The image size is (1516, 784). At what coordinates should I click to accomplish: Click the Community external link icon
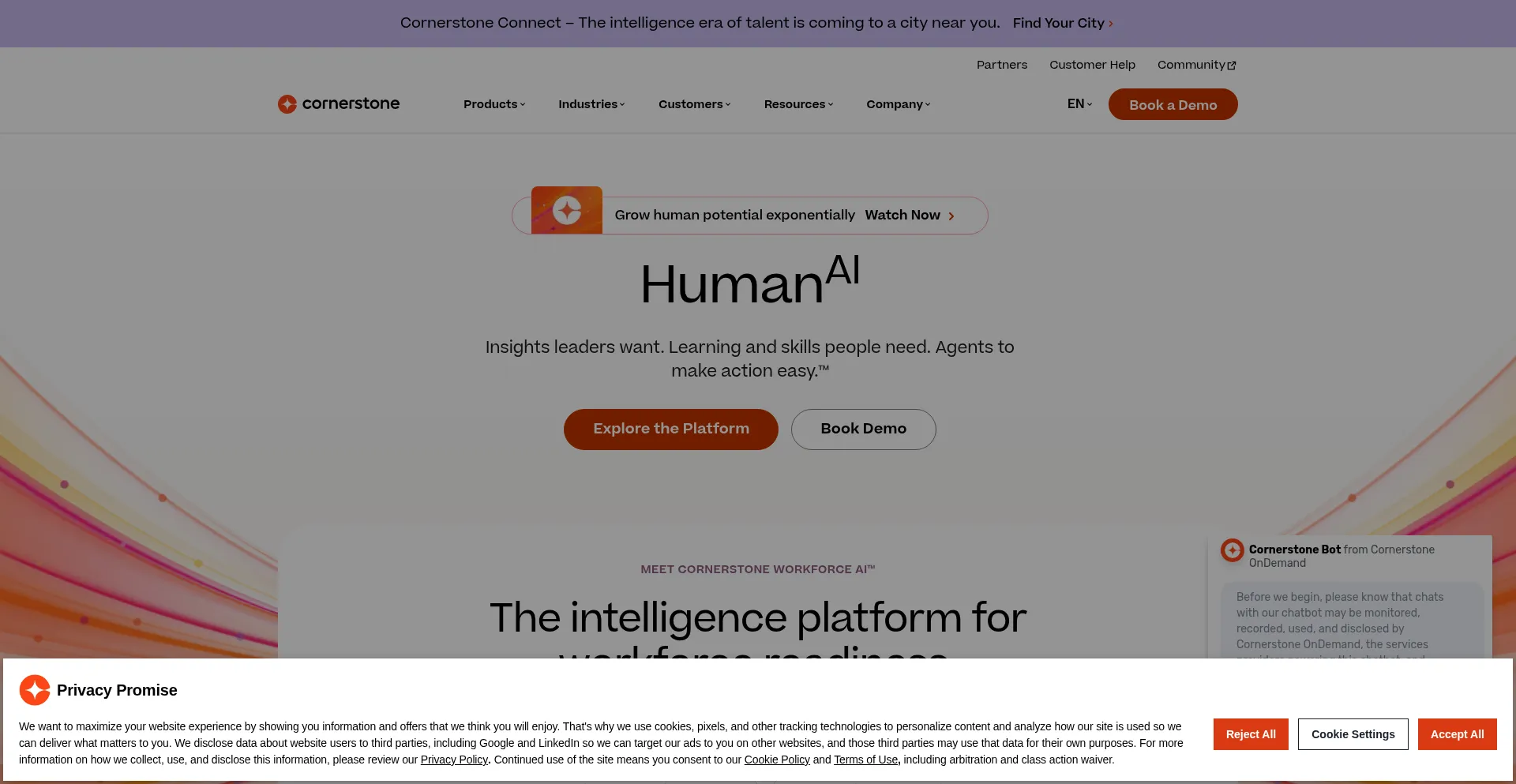1232,66
